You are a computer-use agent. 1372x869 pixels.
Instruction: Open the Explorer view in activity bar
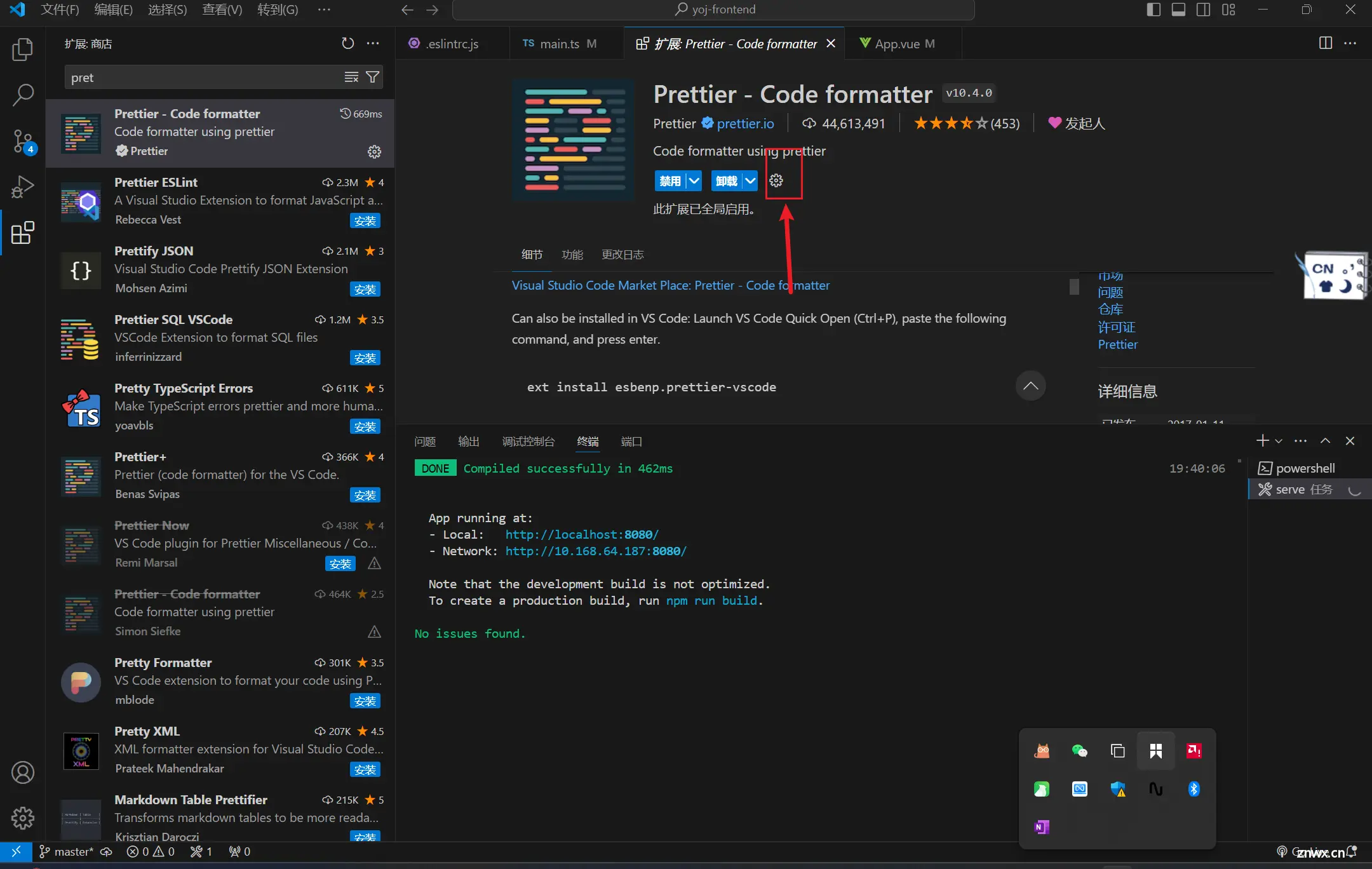[23, 50]
